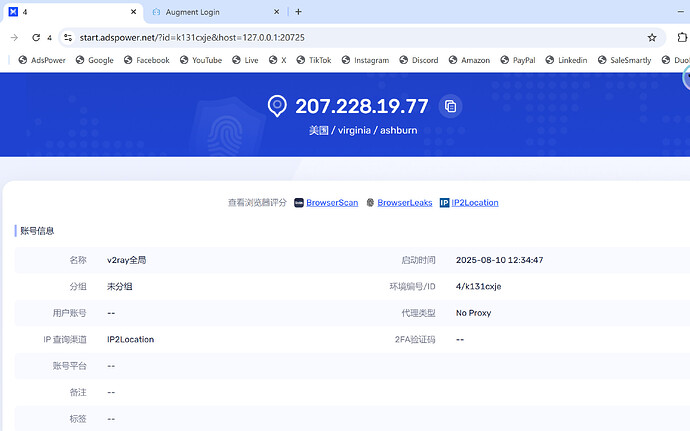690x431 pixels.
Task: Open the Facebook bookmark
Action: point(147,60)
